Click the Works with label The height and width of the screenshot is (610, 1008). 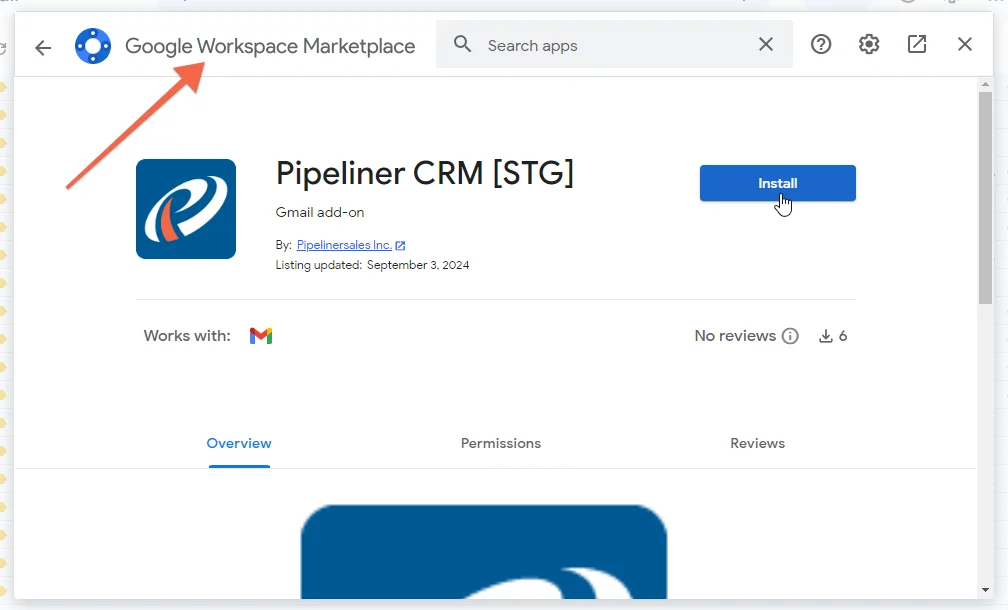187,336
